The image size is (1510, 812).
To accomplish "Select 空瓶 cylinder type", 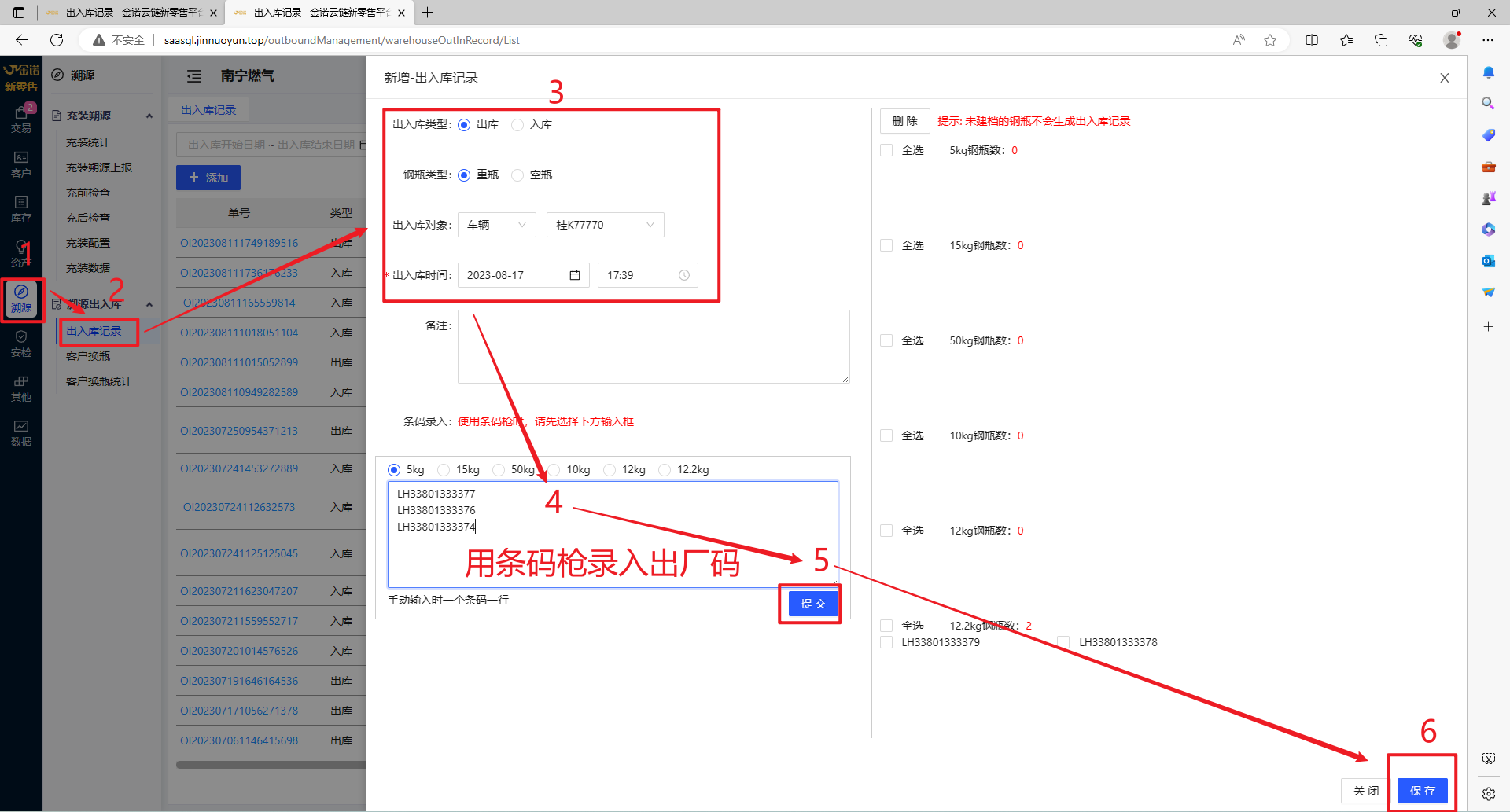I will coord(517,175).
